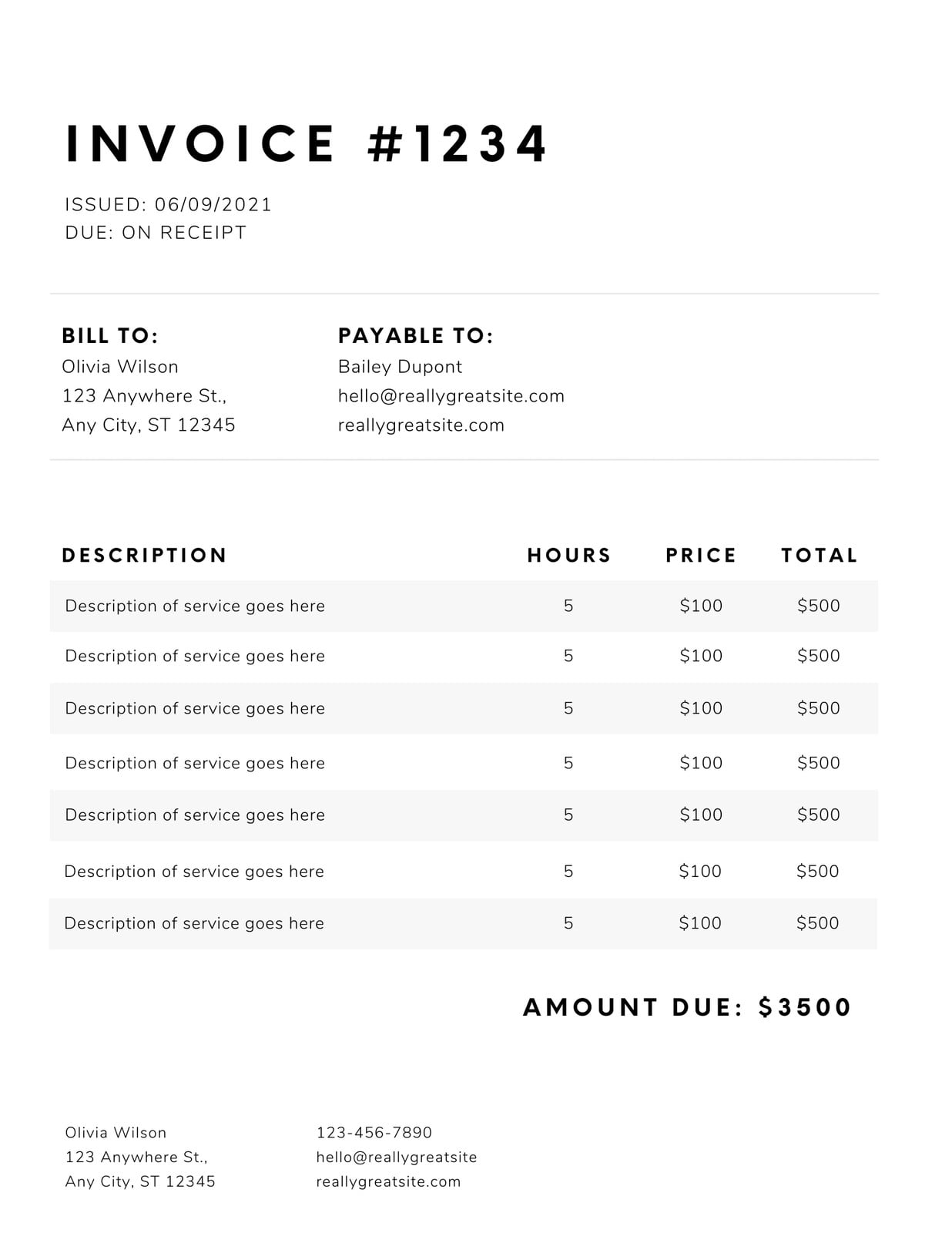This screenshot has width=952, height=1233.
Task: Click the HOURS column header
Action: pos(569,555)
